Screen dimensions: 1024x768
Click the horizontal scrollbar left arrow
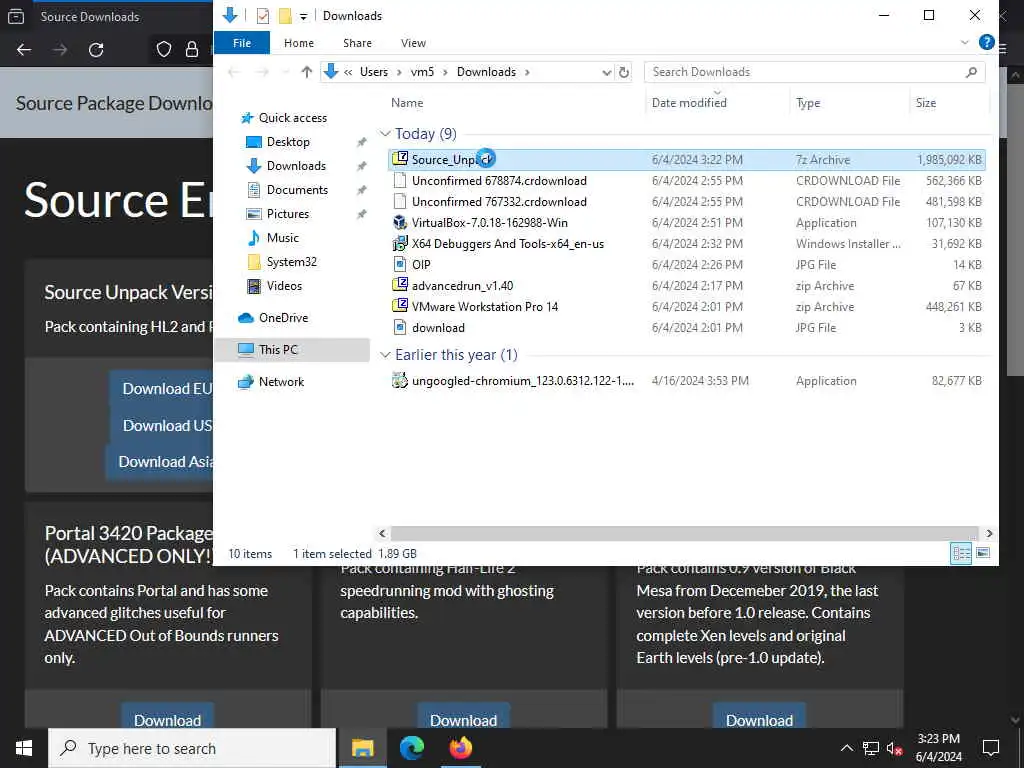click(x=383, y=534)
